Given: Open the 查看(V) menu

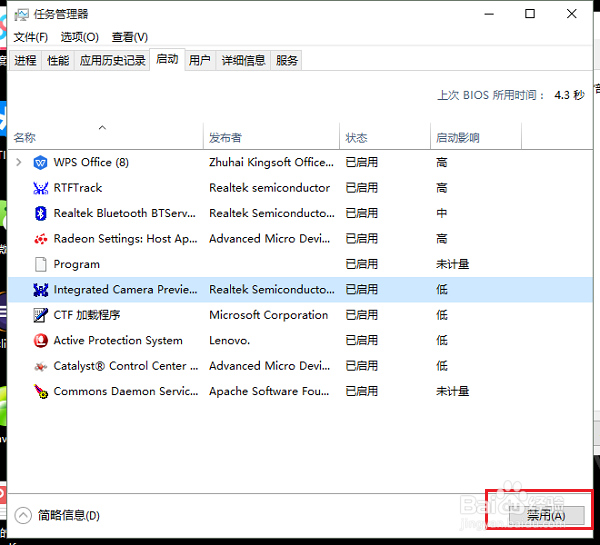Looking at the screenshot, I should [130, 37].
